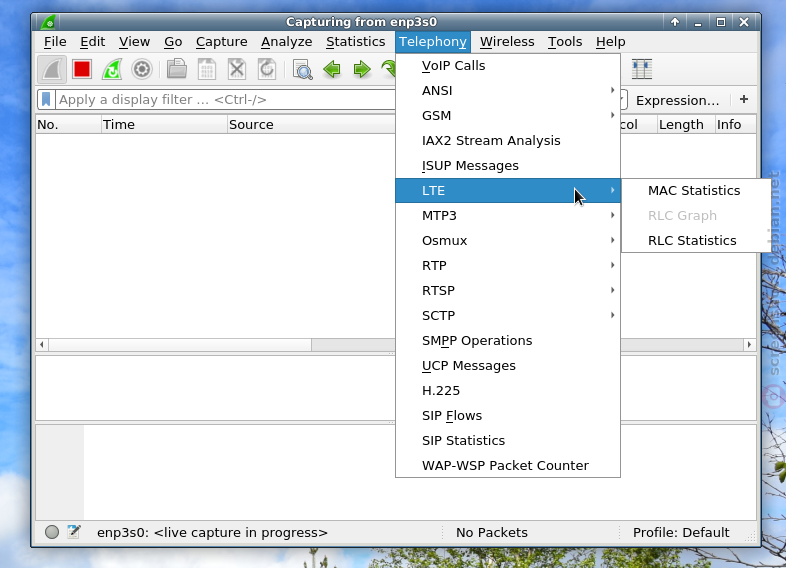This screenshot has height=568, width=786.
Task: Click the display filter bookmark icon
Action: 46,99
